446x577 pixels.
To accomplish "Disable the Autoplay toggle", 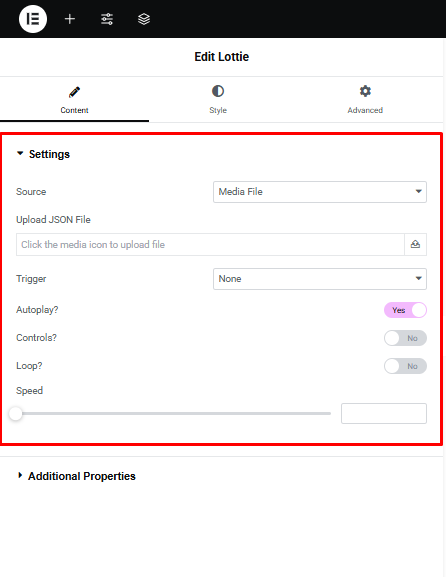I will 405,310.
